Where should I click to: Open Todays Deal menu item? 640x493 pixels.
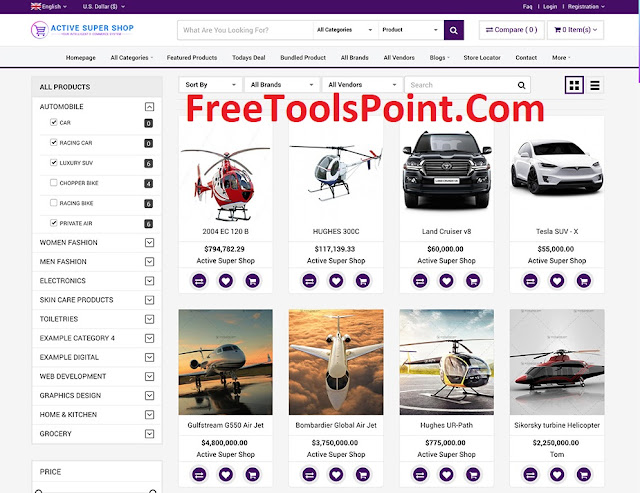tap(249, 58)
